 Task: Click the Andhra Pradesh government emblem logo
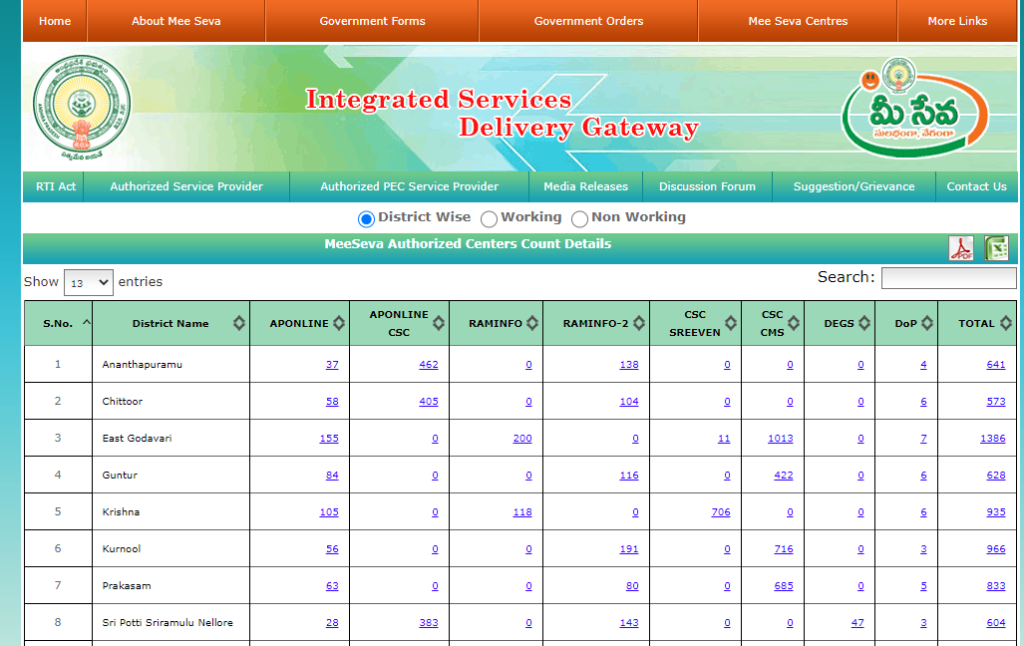82,107
